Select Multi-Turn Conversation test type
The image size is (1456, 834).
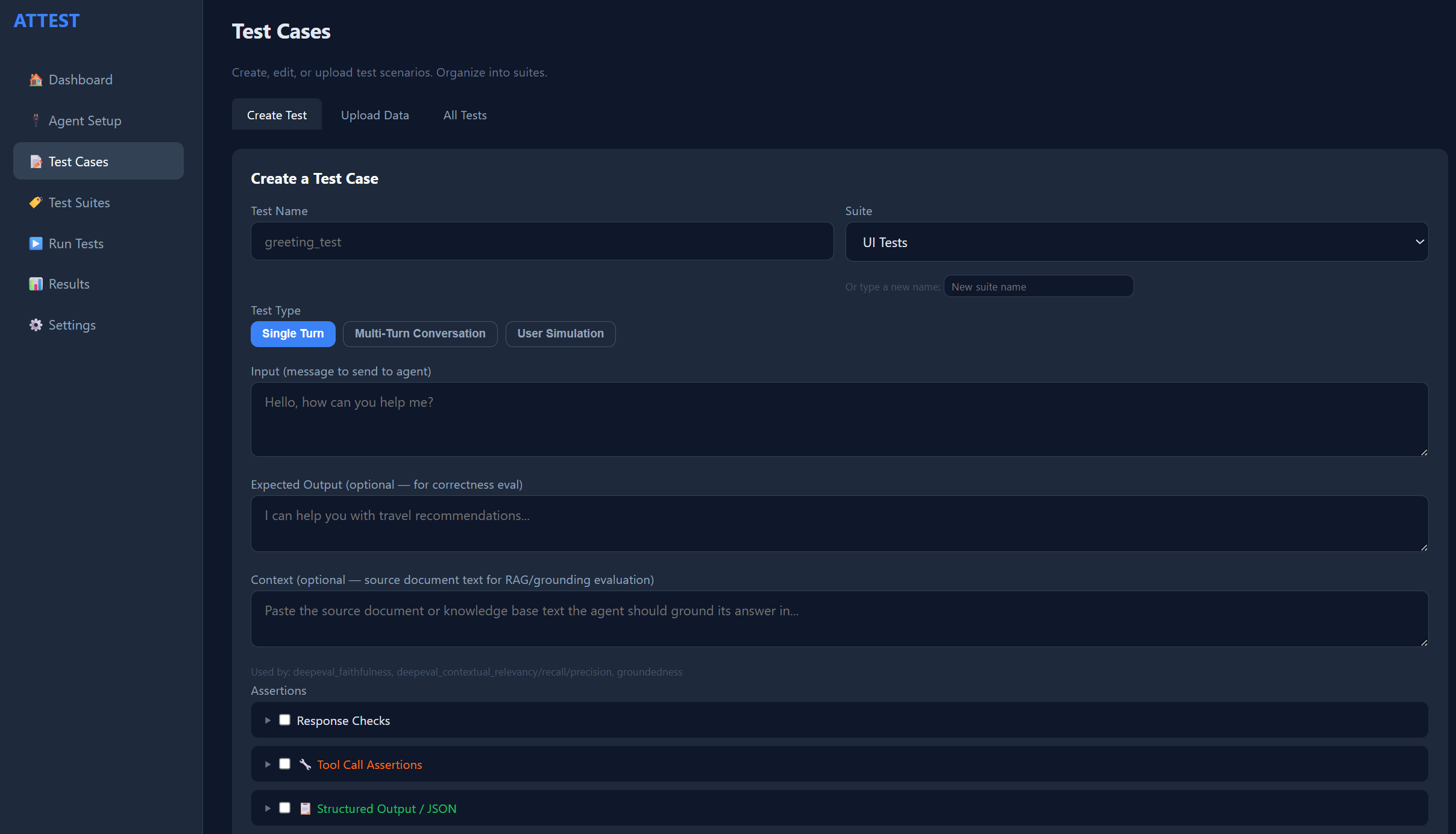[x=420, y=334]
